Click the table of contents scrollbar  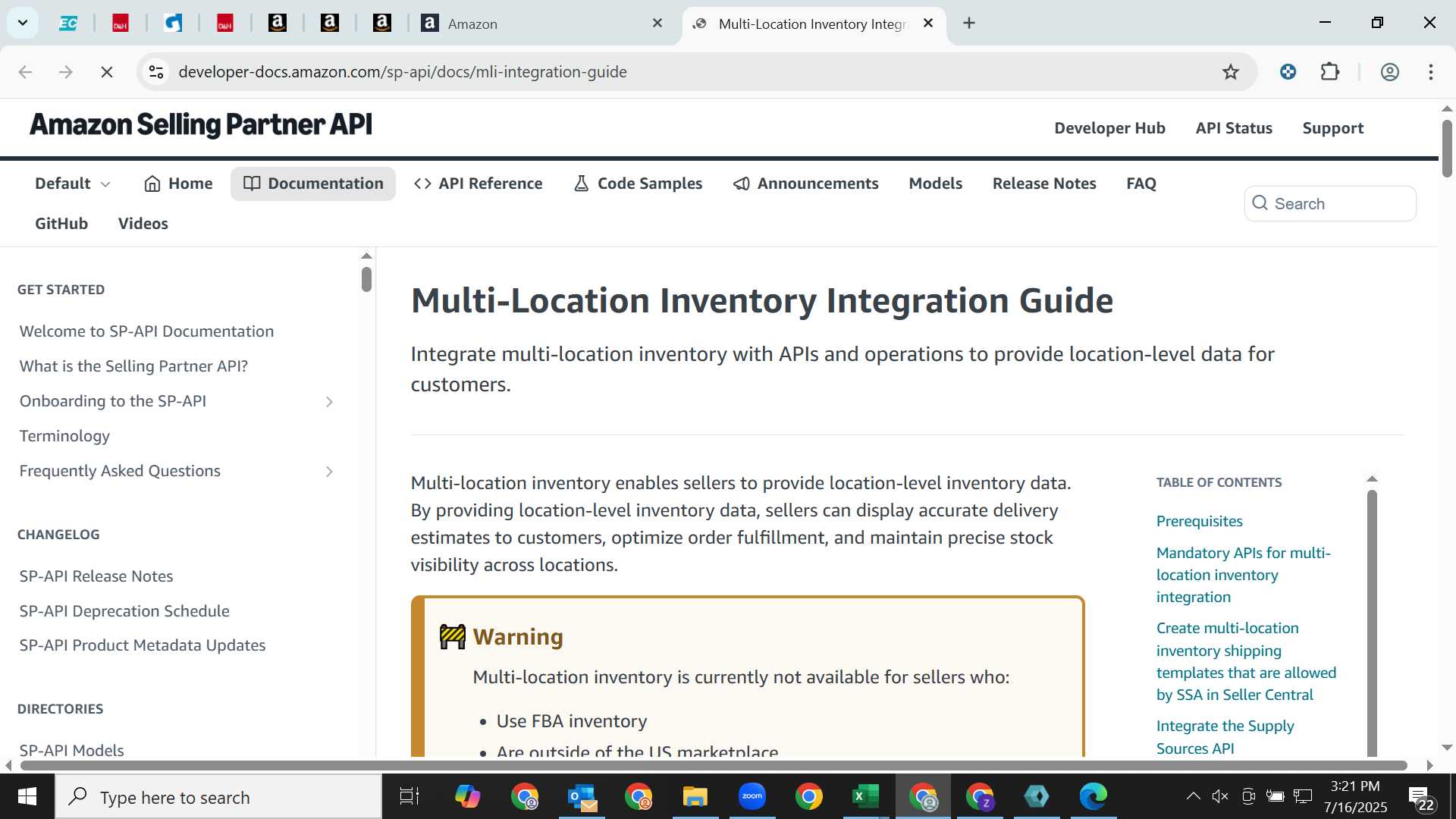coord(1371,622)
